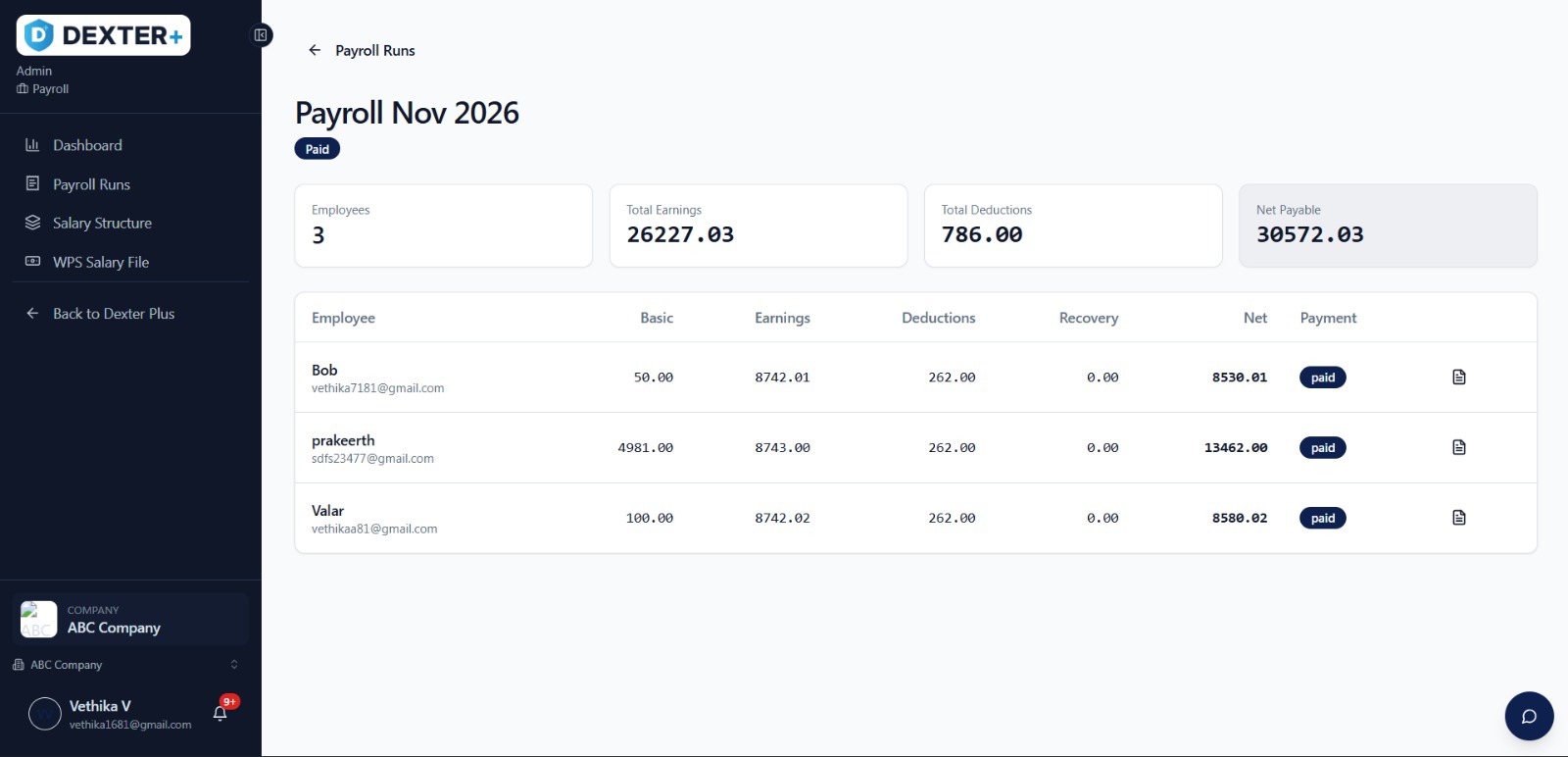Click the ABC Company logo thumbnail
The width and height of the screenshot is (1568, 757).
[39, 619]
